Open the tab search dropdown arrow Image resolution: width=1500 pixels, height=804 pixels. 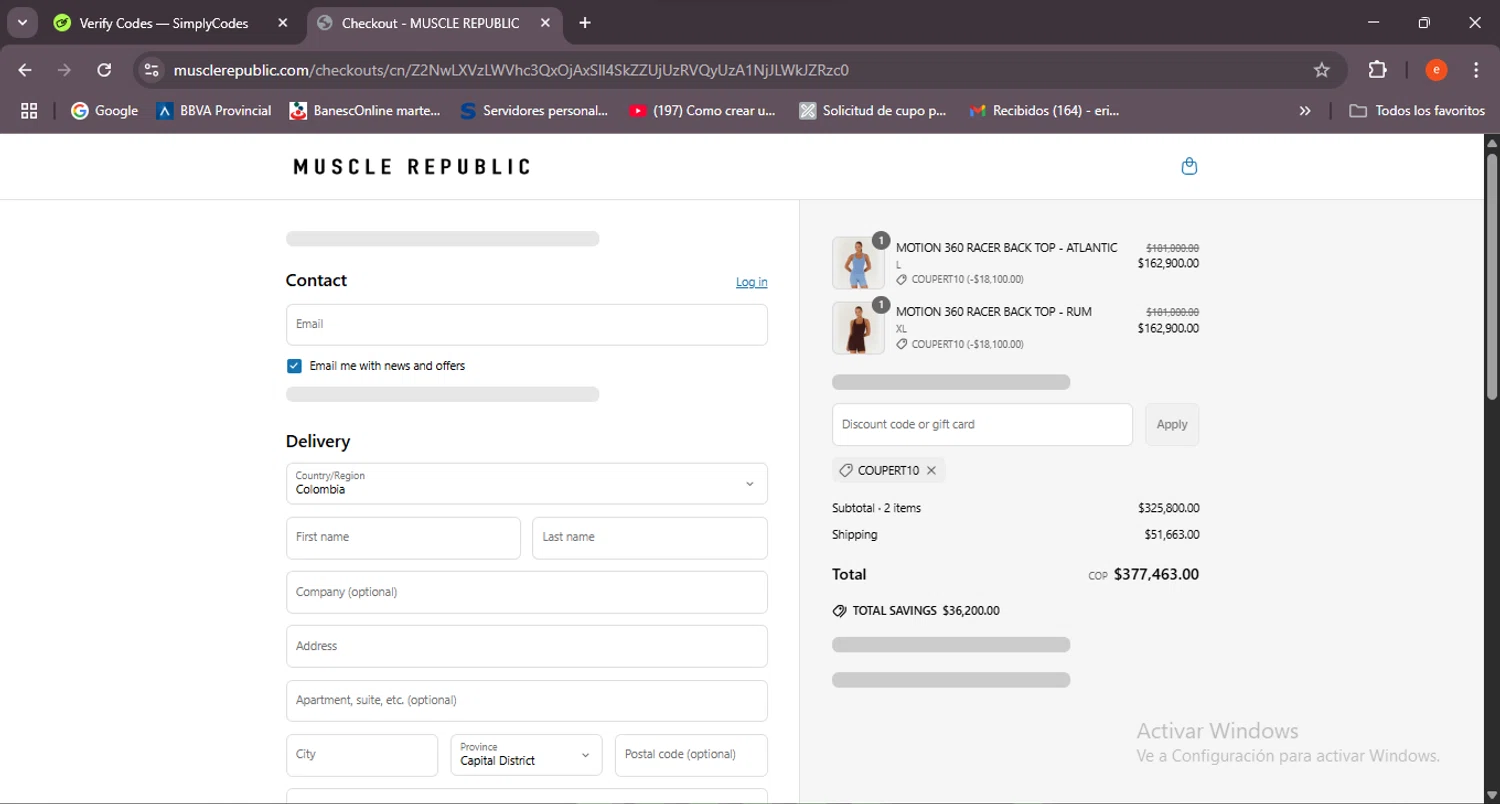point(22,22)
